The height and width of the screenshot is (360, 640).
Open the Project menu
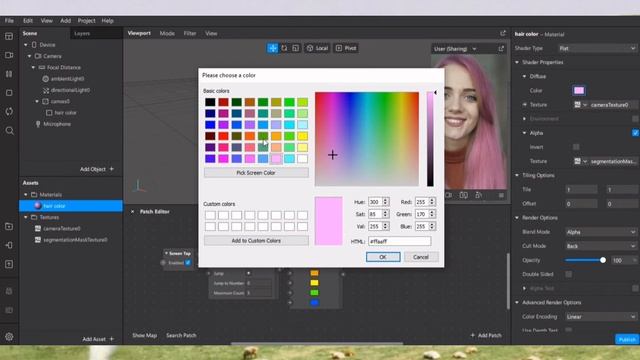coord(86,20)
